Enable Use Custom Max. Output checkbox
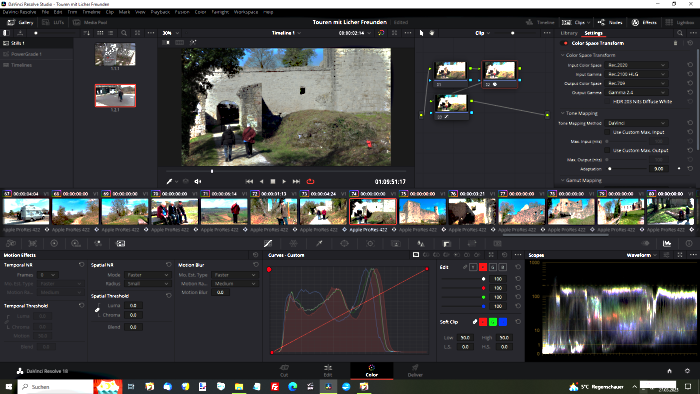Image resolution: width=700 pixels, height=394 pixels. pos(607,150)
